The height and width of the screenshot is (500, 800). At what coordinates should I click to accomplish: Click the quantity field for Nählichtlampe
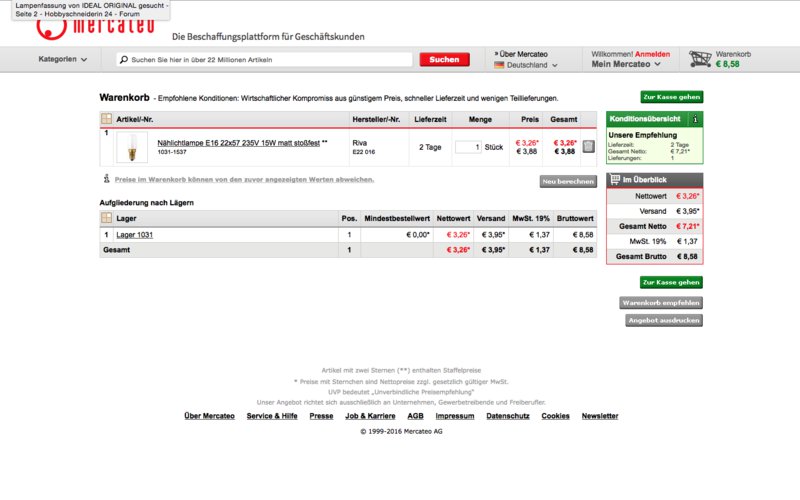click(468, 147)
